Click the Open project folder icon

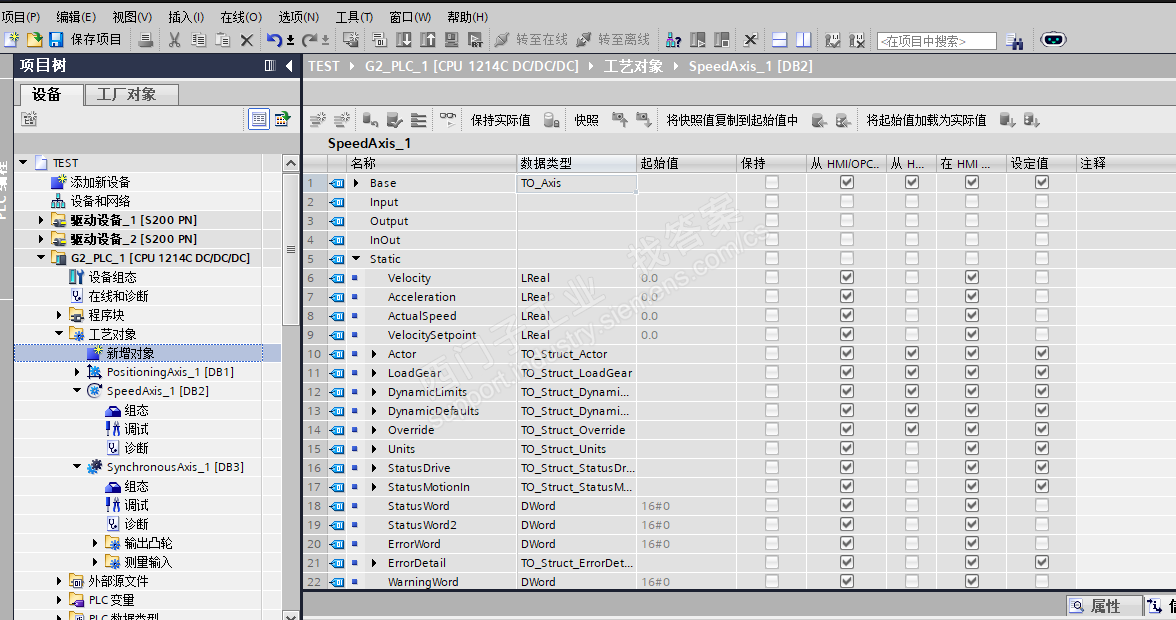point(34,40)
